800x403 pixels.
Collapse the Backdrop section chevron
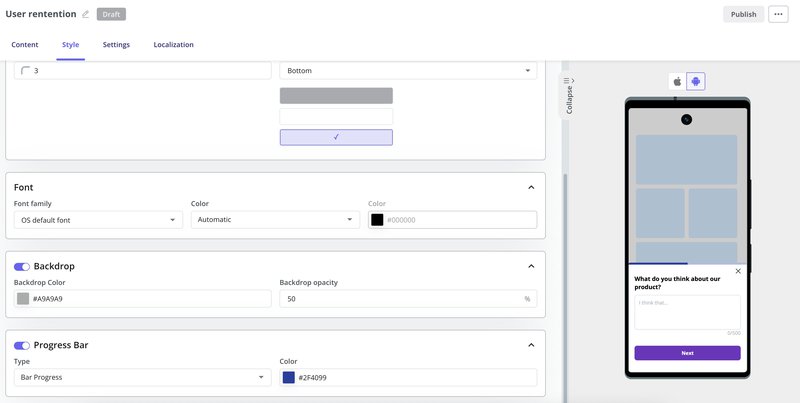[x=531, y=266]
